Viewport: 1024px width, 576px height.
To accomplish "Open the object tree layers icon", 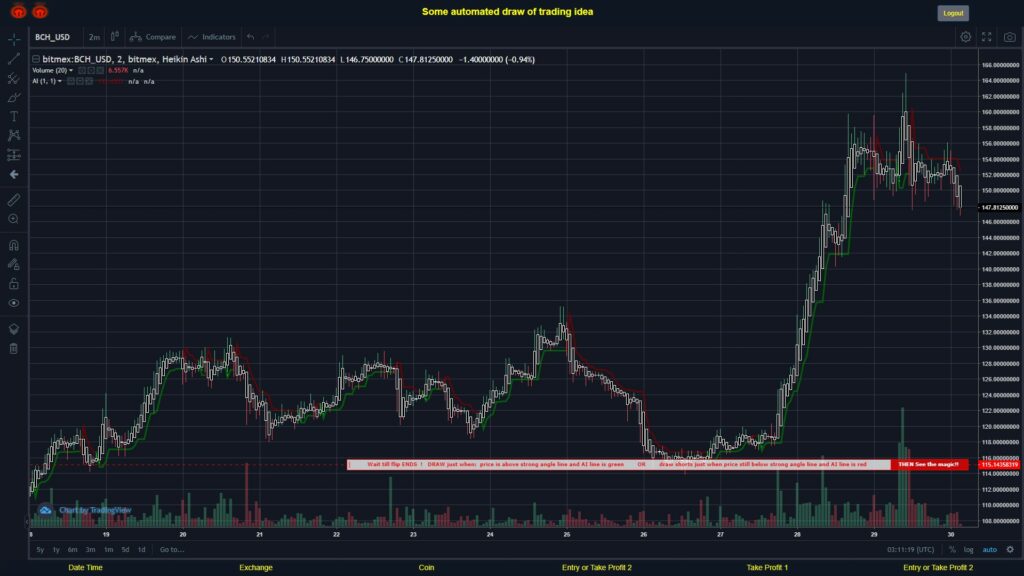I will 13,329.
